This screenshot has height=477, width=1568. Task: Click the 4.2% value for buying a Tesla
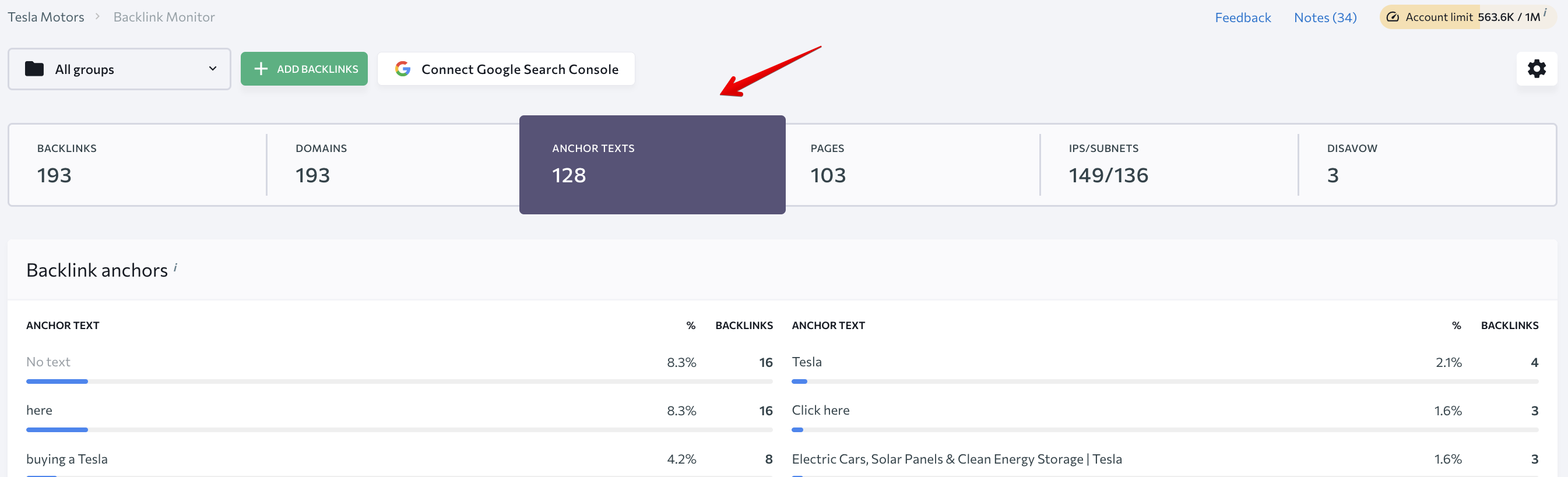tap(681, 460)
